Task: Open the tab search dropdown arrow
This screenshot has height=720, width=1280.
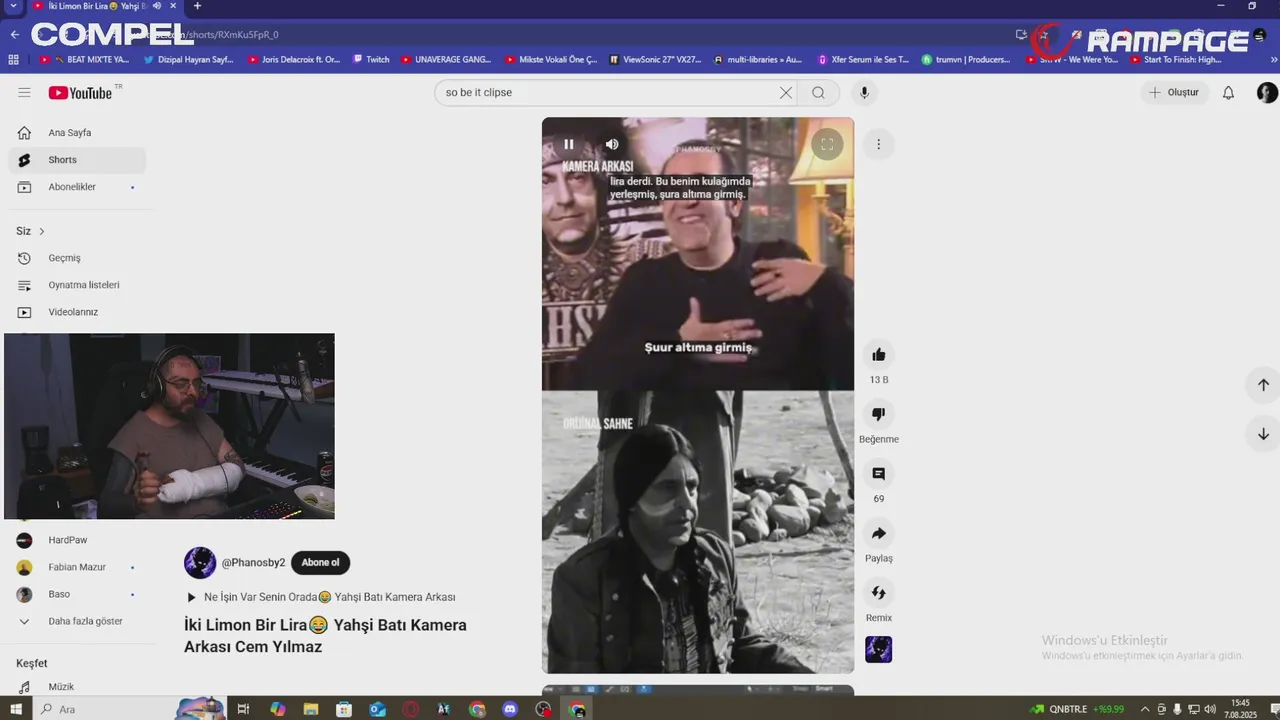Action: [13, 6]
